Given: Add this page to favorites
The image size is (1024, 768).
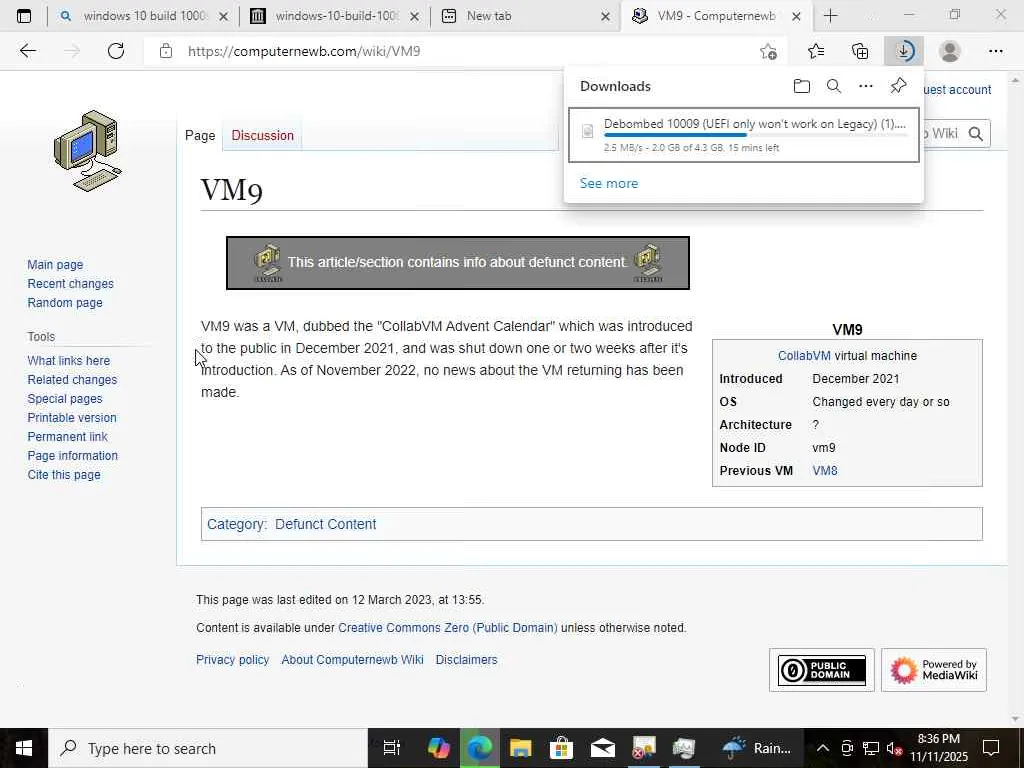Looking at the screenshot, I should pos(769,51).
